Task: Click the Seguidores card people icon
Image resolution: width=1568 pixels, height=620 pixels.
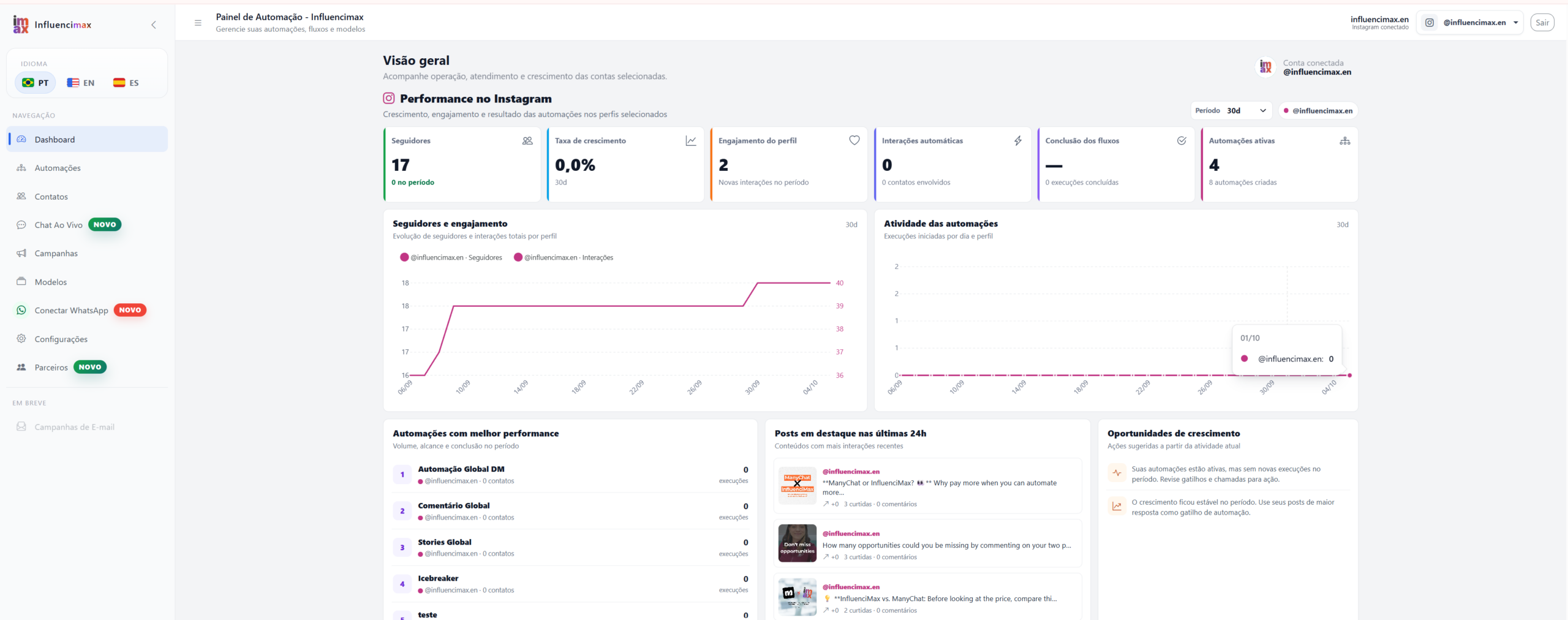Action: coord(527,141)
